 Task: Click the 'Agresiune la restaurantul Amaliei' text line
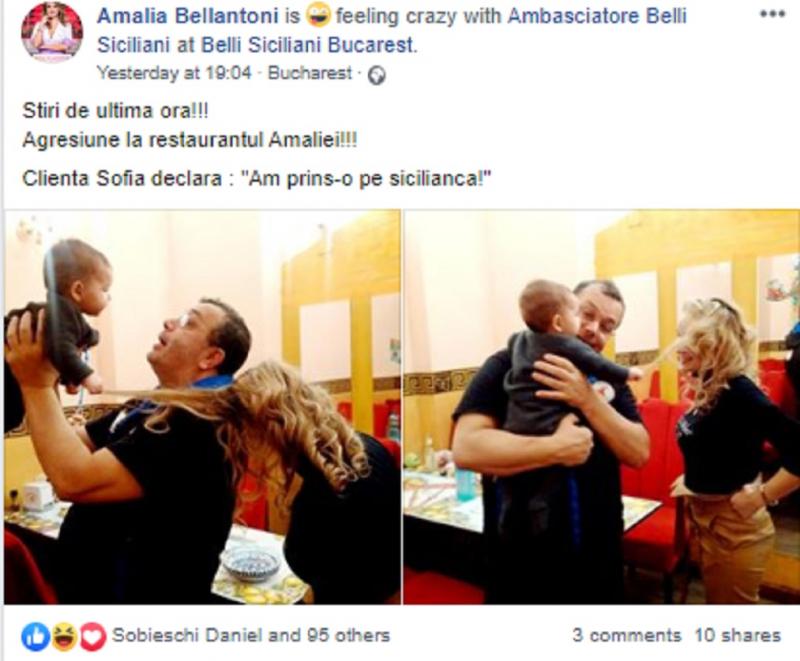click(x=190, y=140)
